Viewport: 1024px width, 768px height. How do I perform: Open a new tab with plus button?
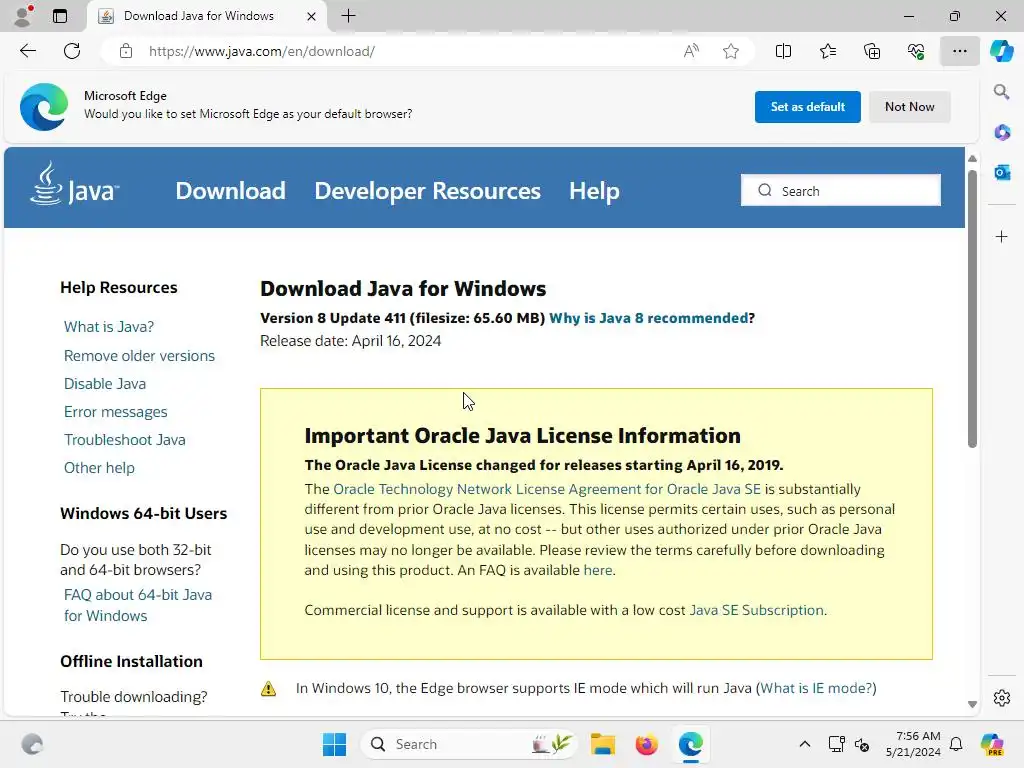(x=349, y=16)
